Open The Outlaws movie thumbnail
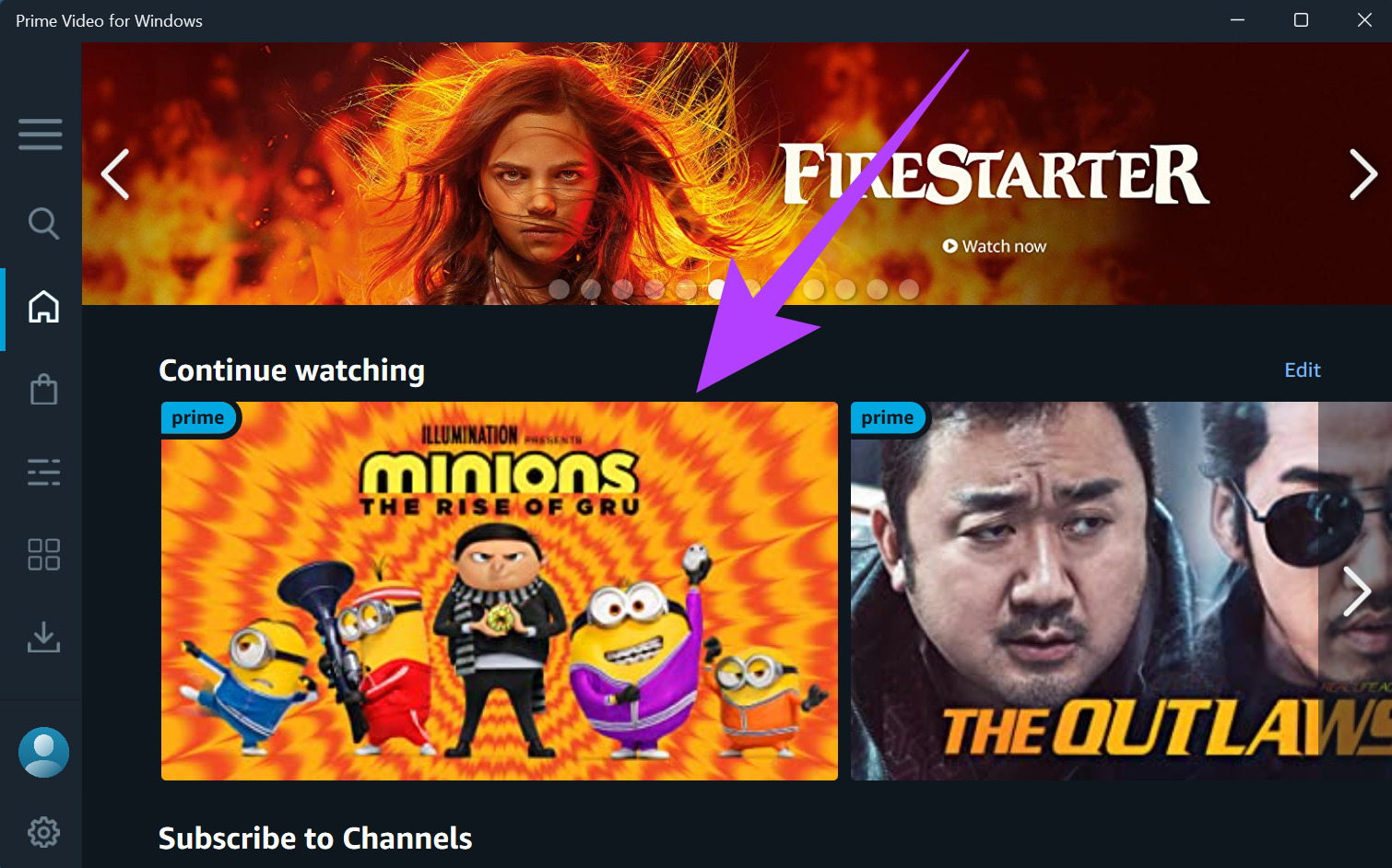The height and width of the screenshot is (868, 1392). (x=1121, y=591)
